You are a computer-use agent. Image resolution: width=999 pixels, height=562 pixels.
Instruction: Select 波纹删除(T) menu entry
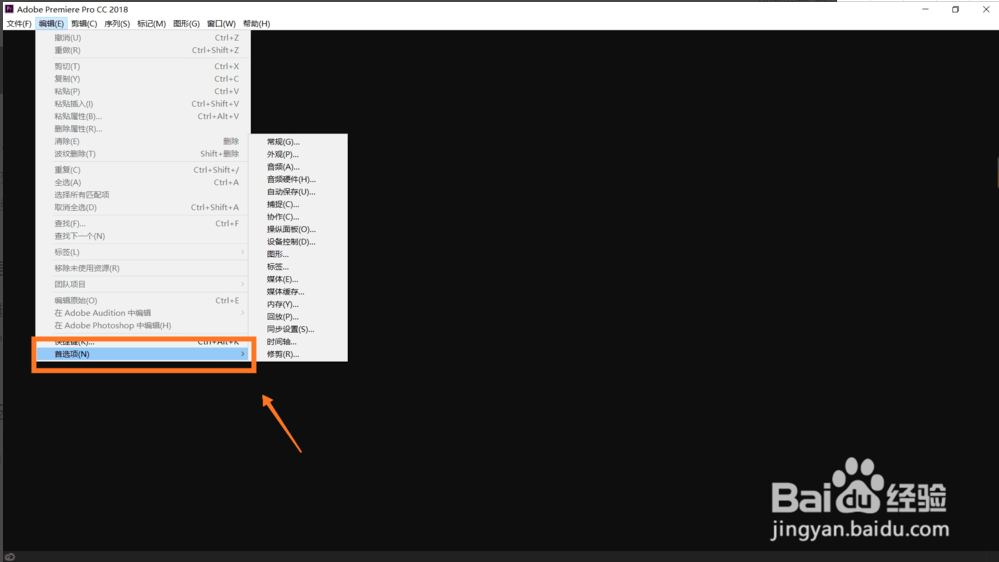click(143, 154)
